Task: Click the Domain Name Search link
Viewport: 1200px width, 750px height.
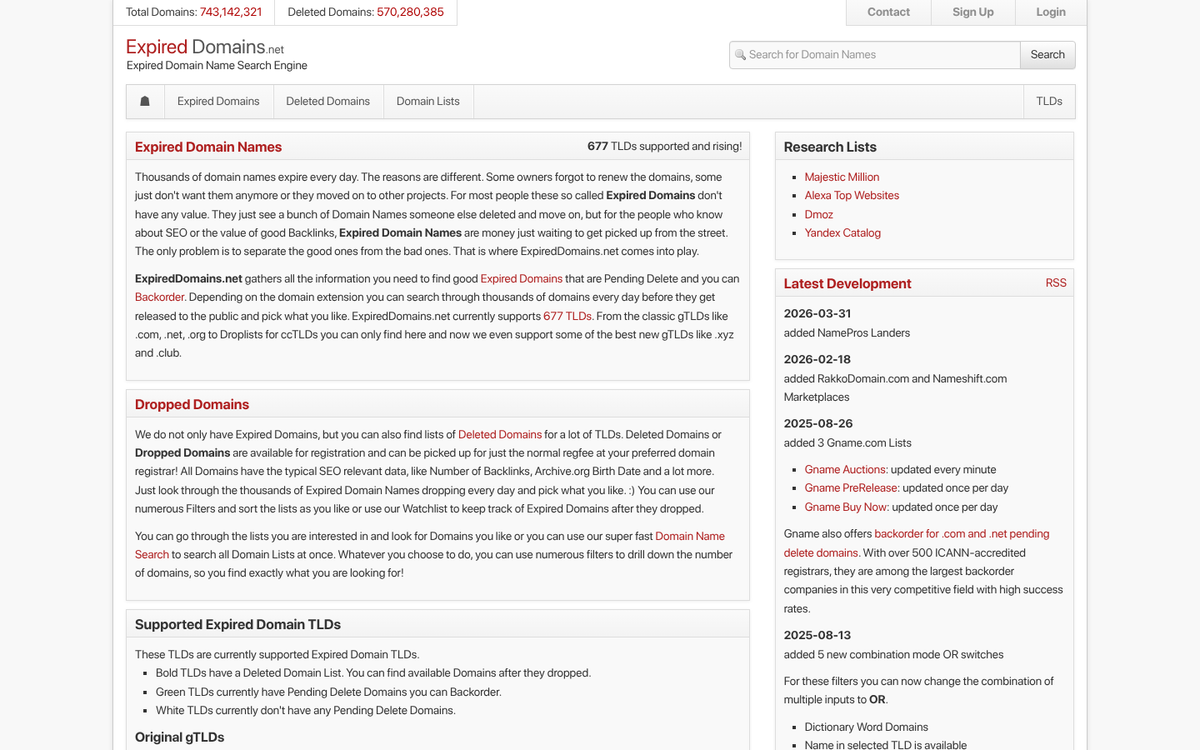Action: pyautogui.click(x=689, y=535)
